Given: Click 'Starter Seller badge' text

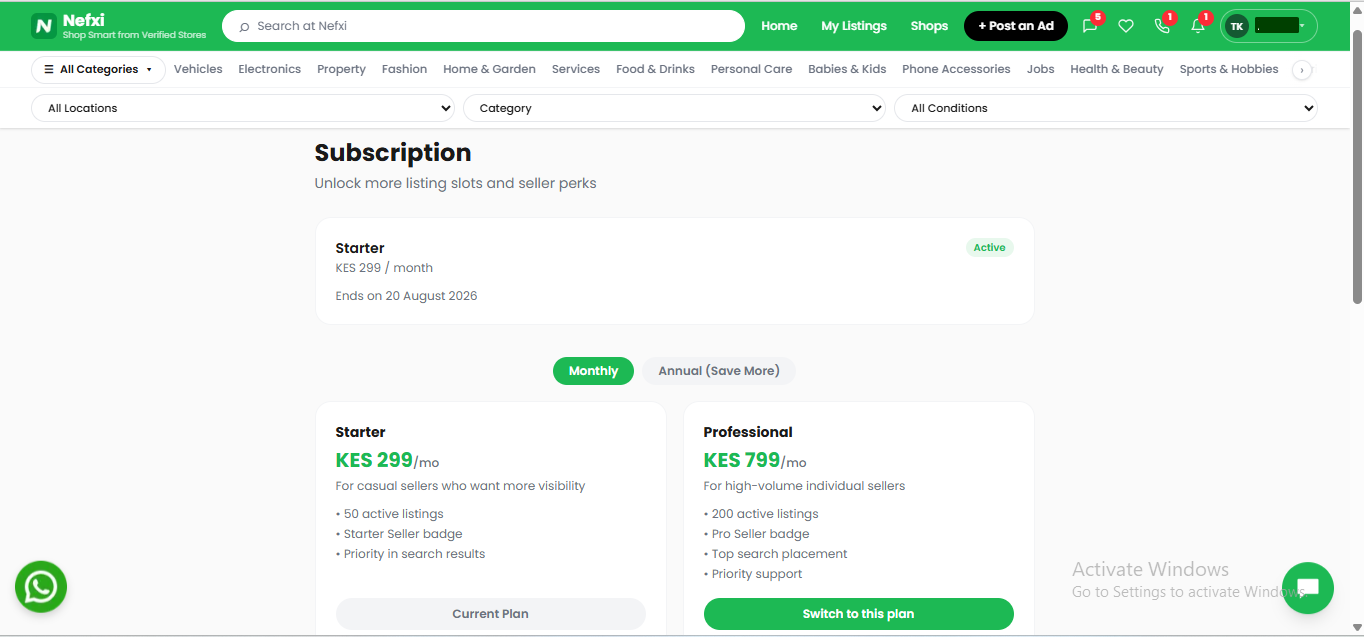Looking at the screenshot, I should point(403,534).
